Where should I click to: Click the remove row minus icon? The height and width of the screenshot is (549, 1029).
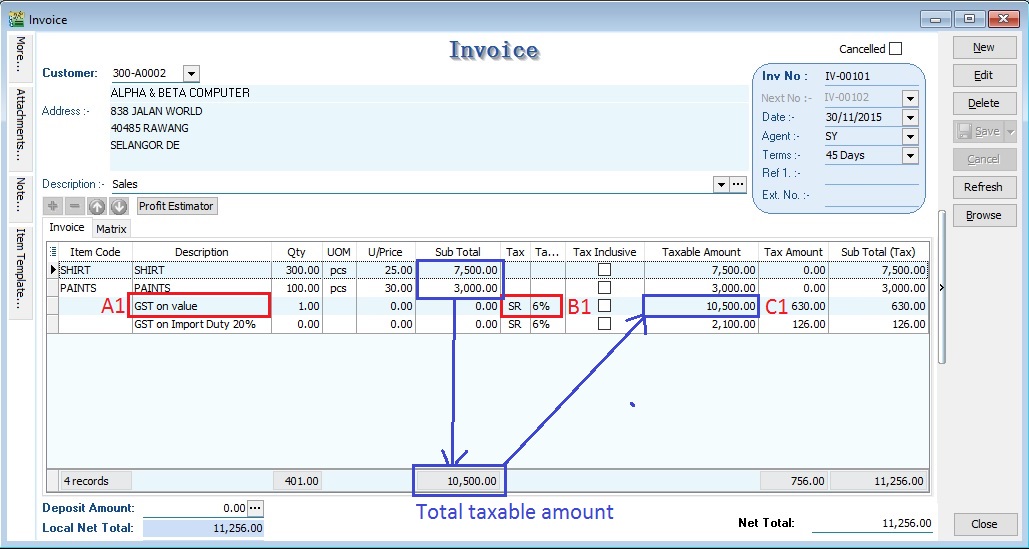click(74, 206)
